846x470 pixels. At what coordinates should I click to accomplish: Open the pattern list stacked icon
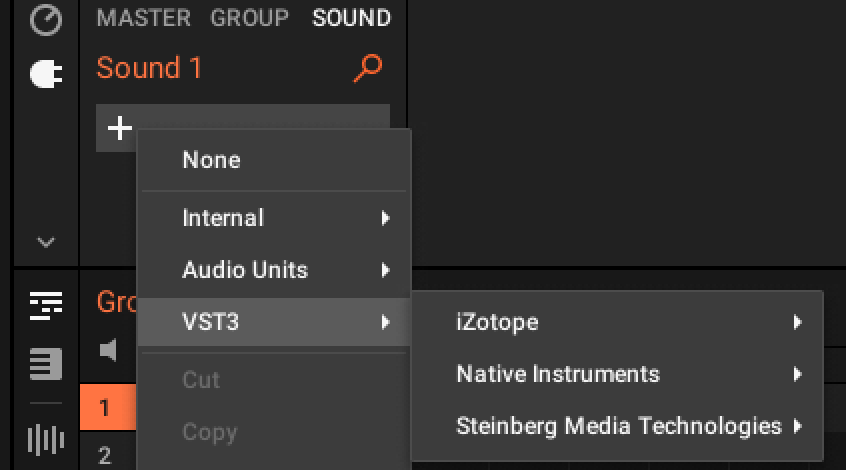point(46,364)
